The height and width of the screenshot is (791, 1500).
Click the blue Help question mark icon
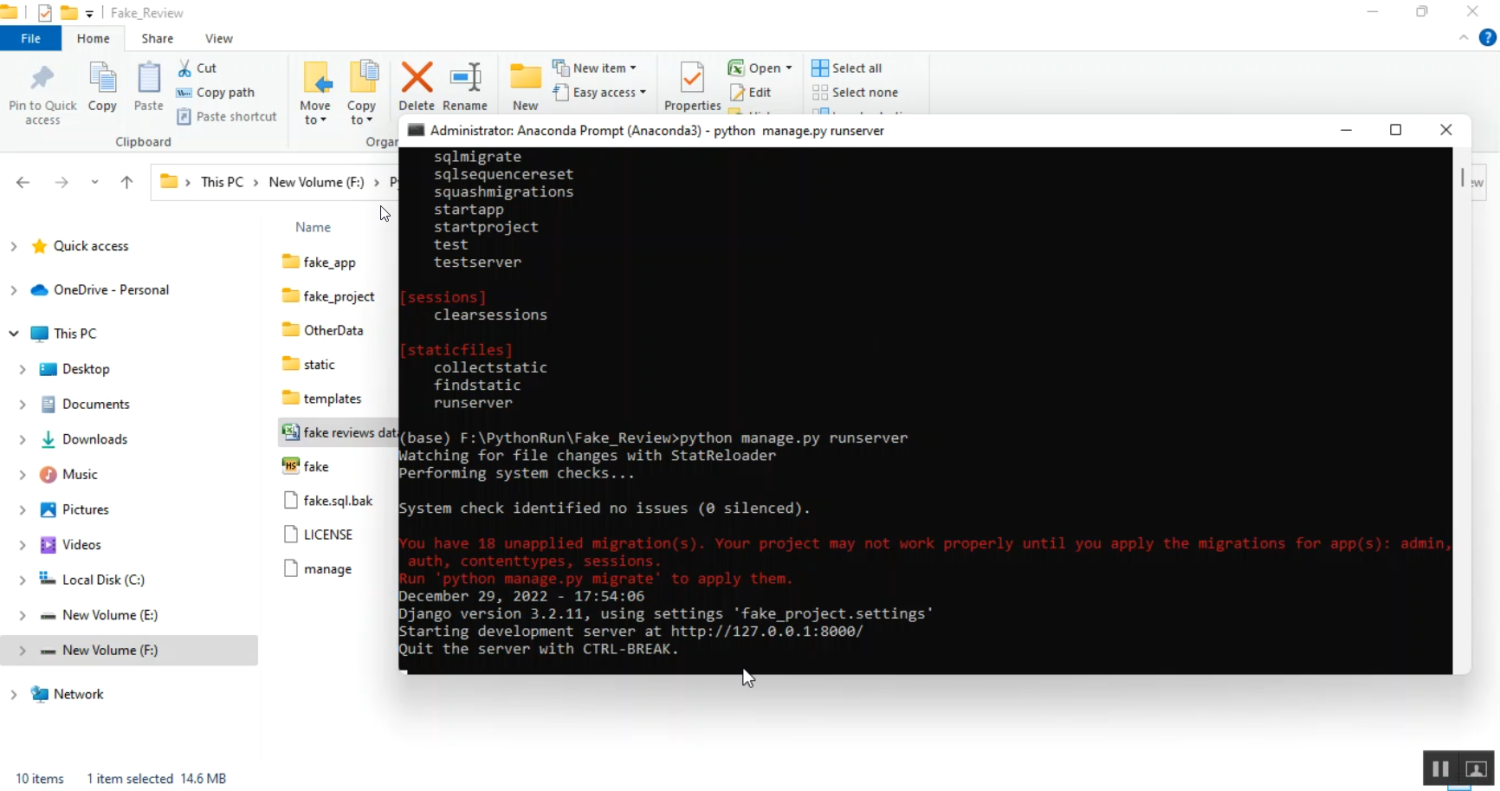1487,38
